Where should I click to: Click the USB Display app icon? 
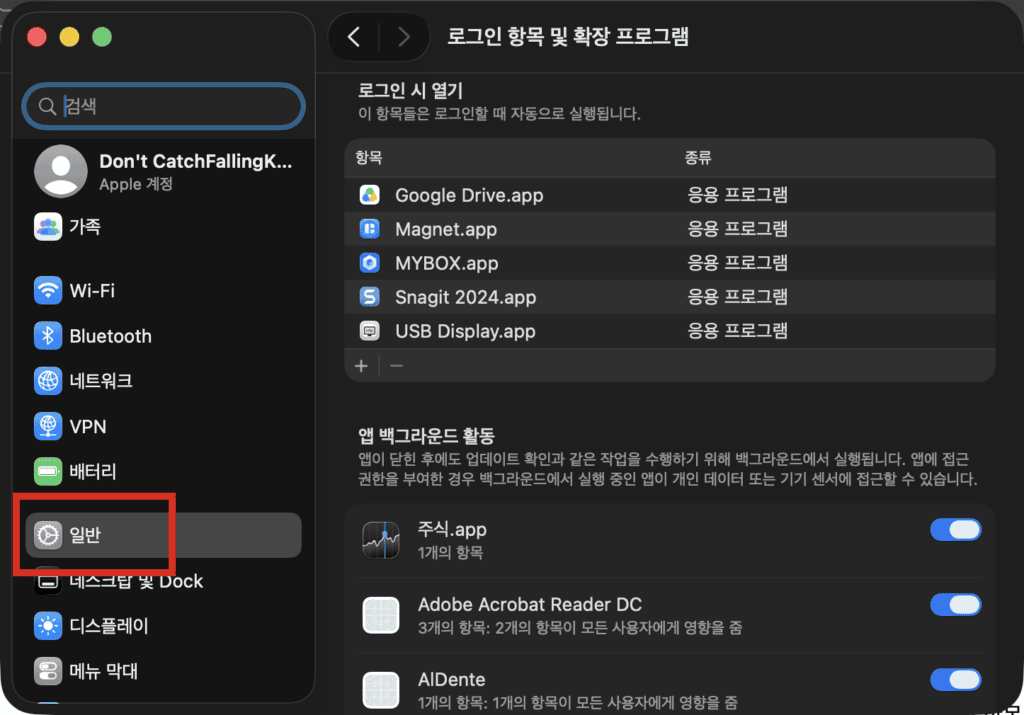pos(370,331)
